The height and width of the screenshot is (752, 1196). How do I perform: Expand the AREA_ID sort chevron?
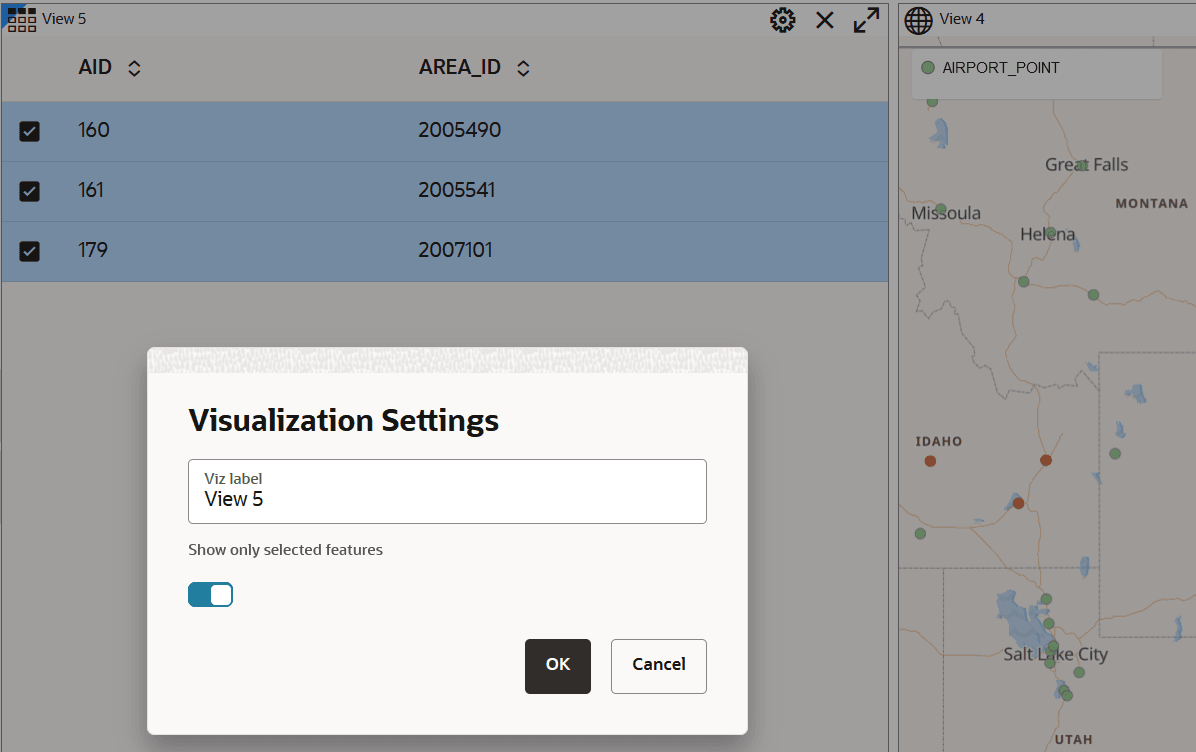pos(522,67)
